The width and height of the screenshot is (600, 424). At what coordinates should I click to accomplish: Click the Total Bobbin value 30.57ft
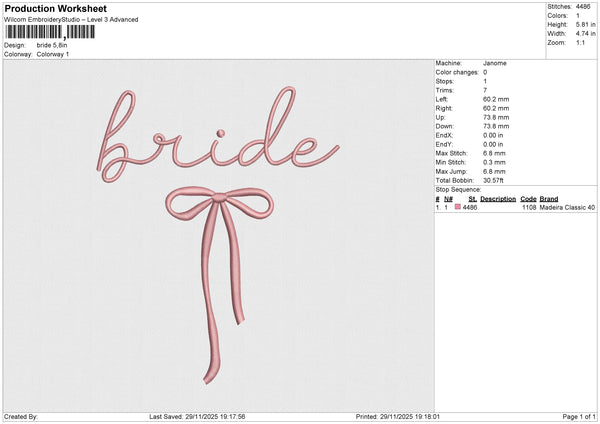pyautogui.click(x=495, y=180)
